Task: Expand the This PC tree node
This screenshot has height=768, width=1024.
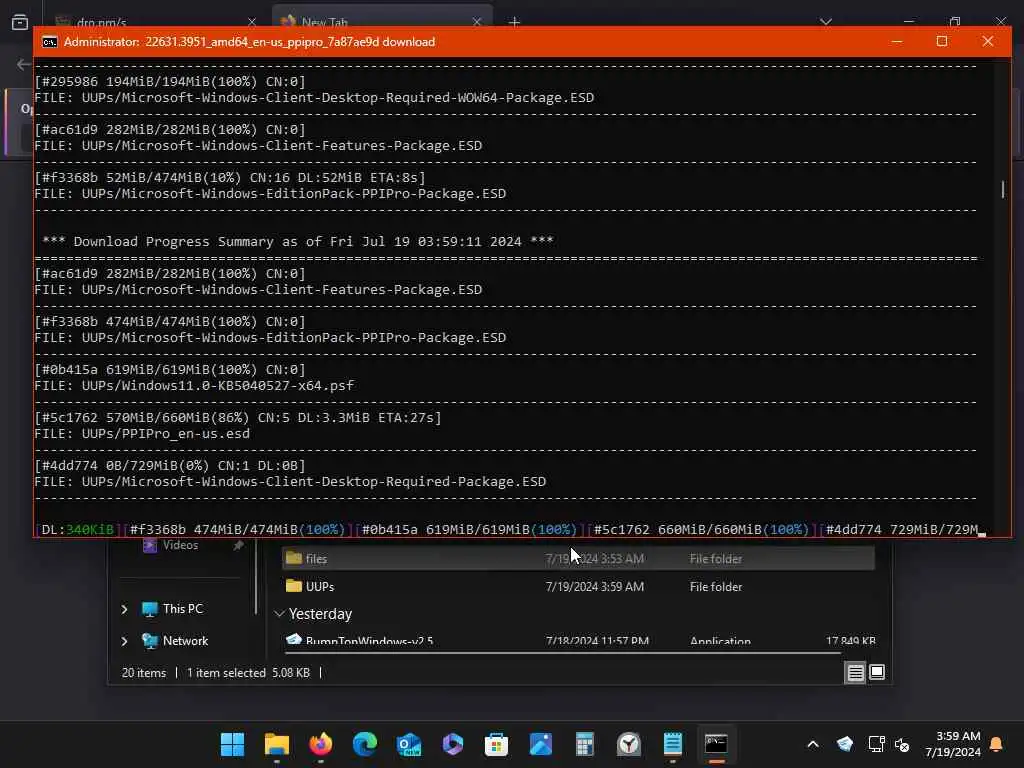Action: point(124,609)
